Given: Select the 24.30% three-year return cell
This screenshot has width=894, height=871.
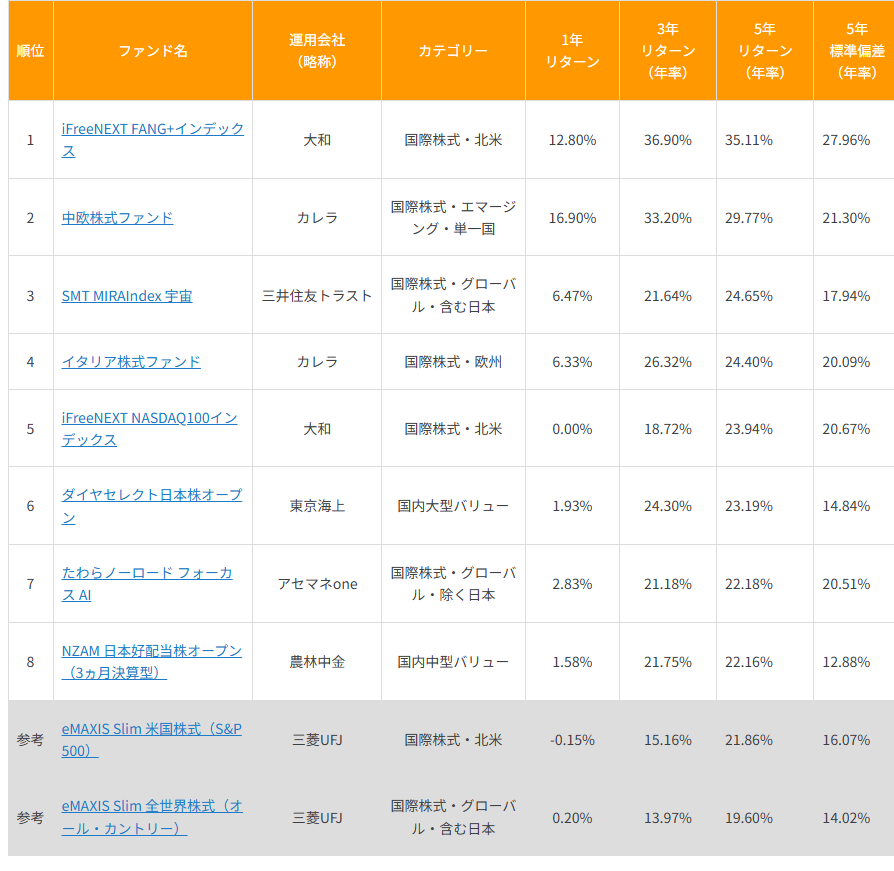Looking at the screenshot, I should [668, 506].
